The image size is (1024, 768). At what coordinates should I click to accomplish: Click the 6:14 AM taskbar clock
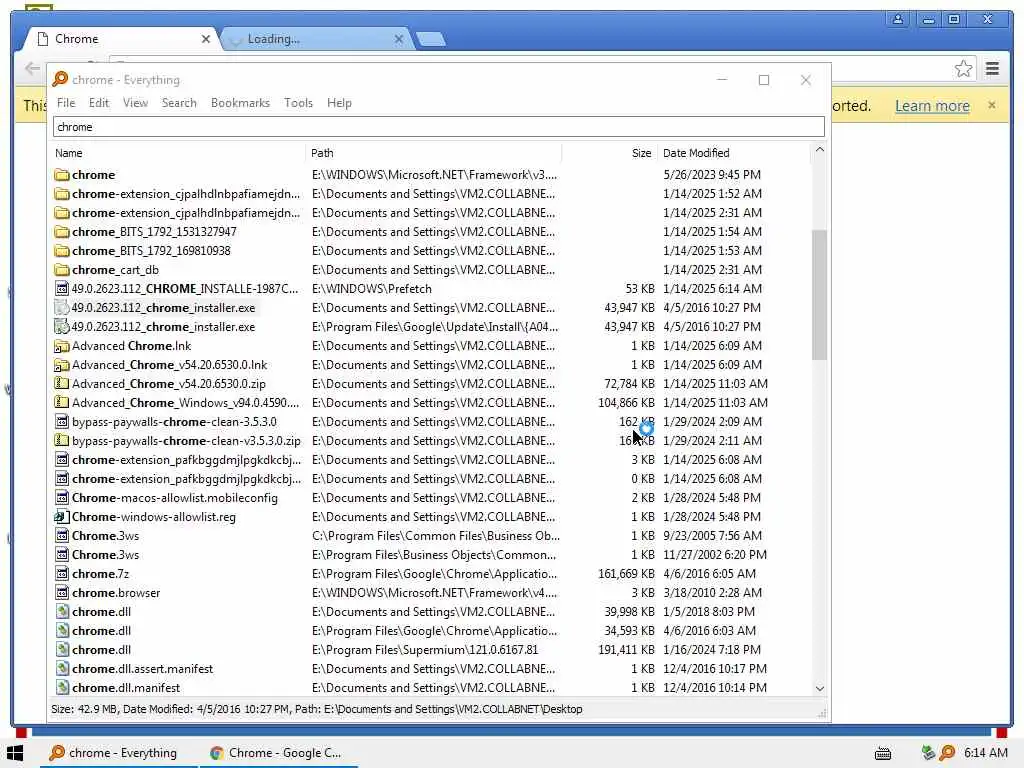985,753
